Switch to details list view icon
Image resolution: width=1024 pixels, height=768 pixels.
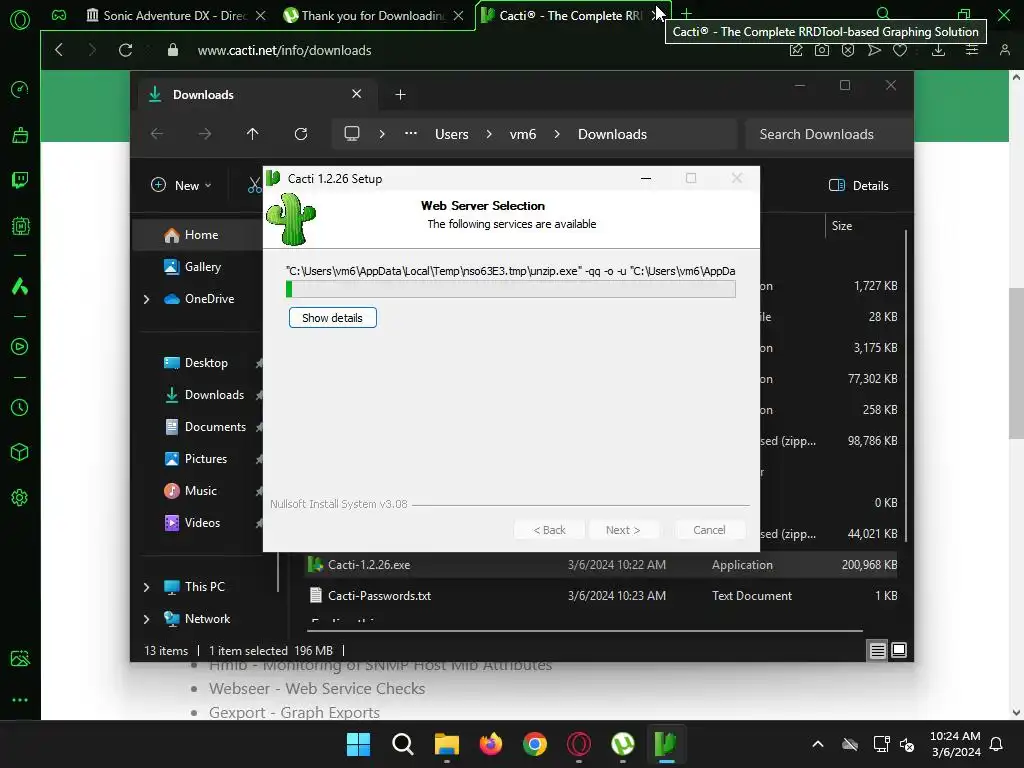[x=878, y=650]
